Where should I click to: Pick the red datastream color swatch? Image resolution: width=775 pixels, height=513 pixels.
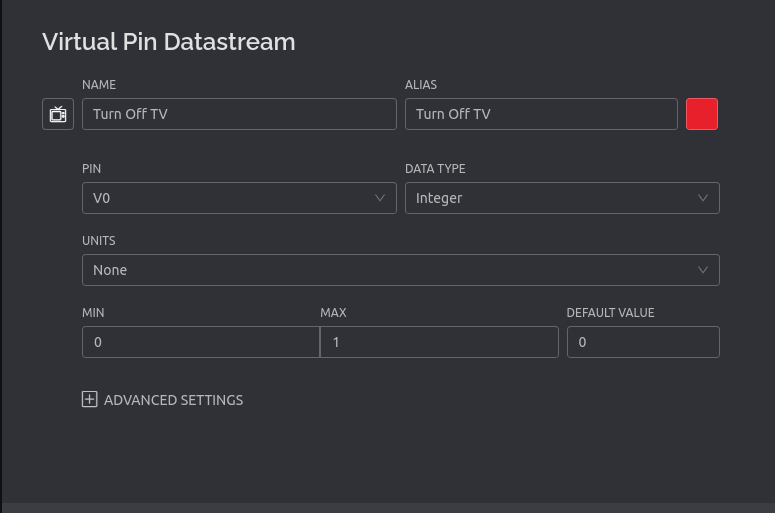pyautogui.click(x=702, y=114)
